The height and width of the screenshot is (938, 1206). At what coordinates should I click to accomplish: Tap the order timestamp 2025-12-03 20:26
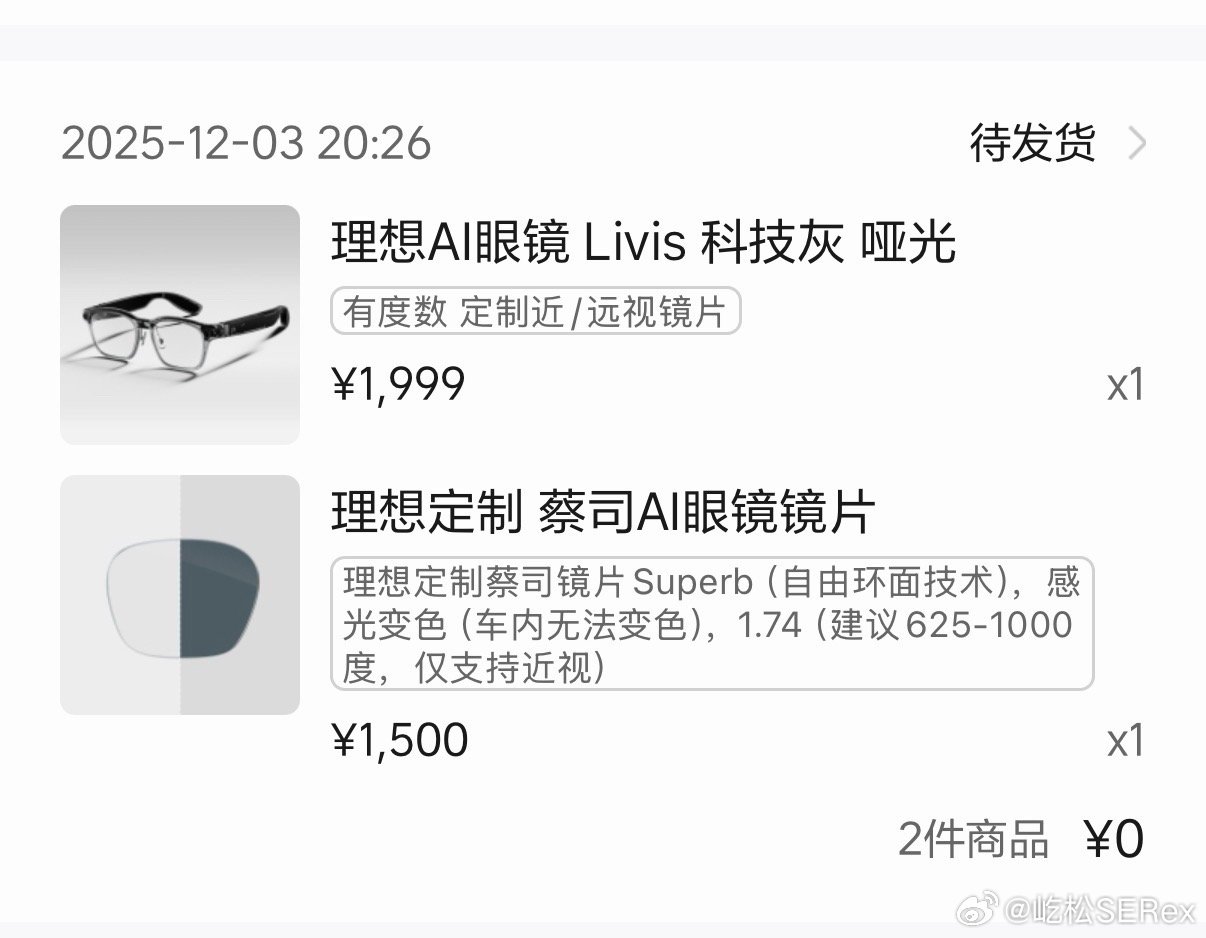[x=246, y=144]
